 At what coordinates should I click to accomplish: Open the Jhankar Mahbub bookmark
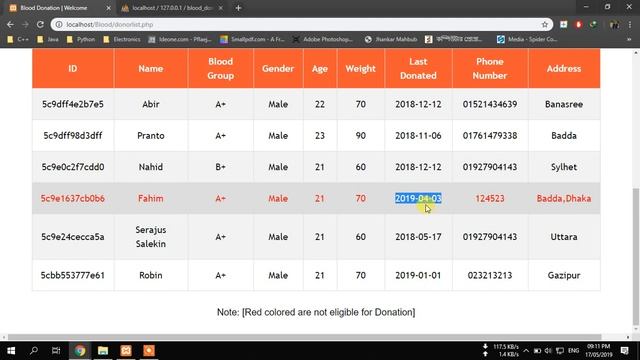pos(391,40)
